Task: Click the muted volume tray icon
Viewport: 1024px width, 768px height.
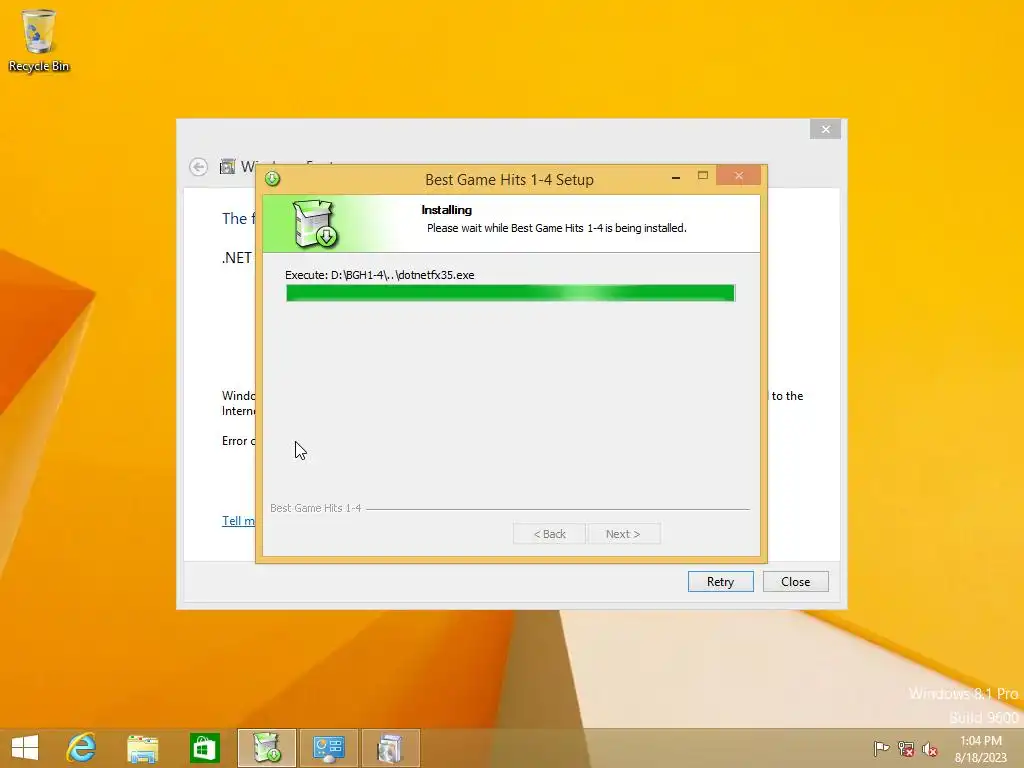Action: 930,748
